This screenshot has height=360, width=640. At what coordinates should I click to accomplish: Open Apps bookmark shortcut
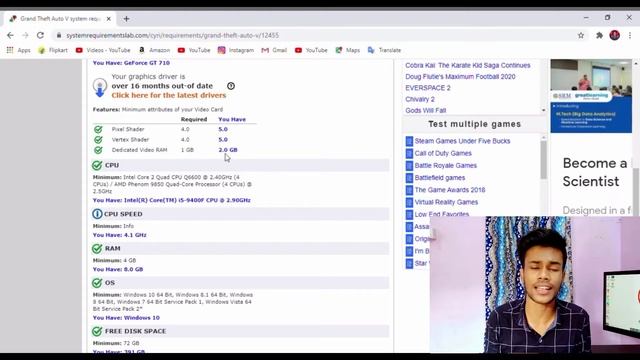pos(18,50)
